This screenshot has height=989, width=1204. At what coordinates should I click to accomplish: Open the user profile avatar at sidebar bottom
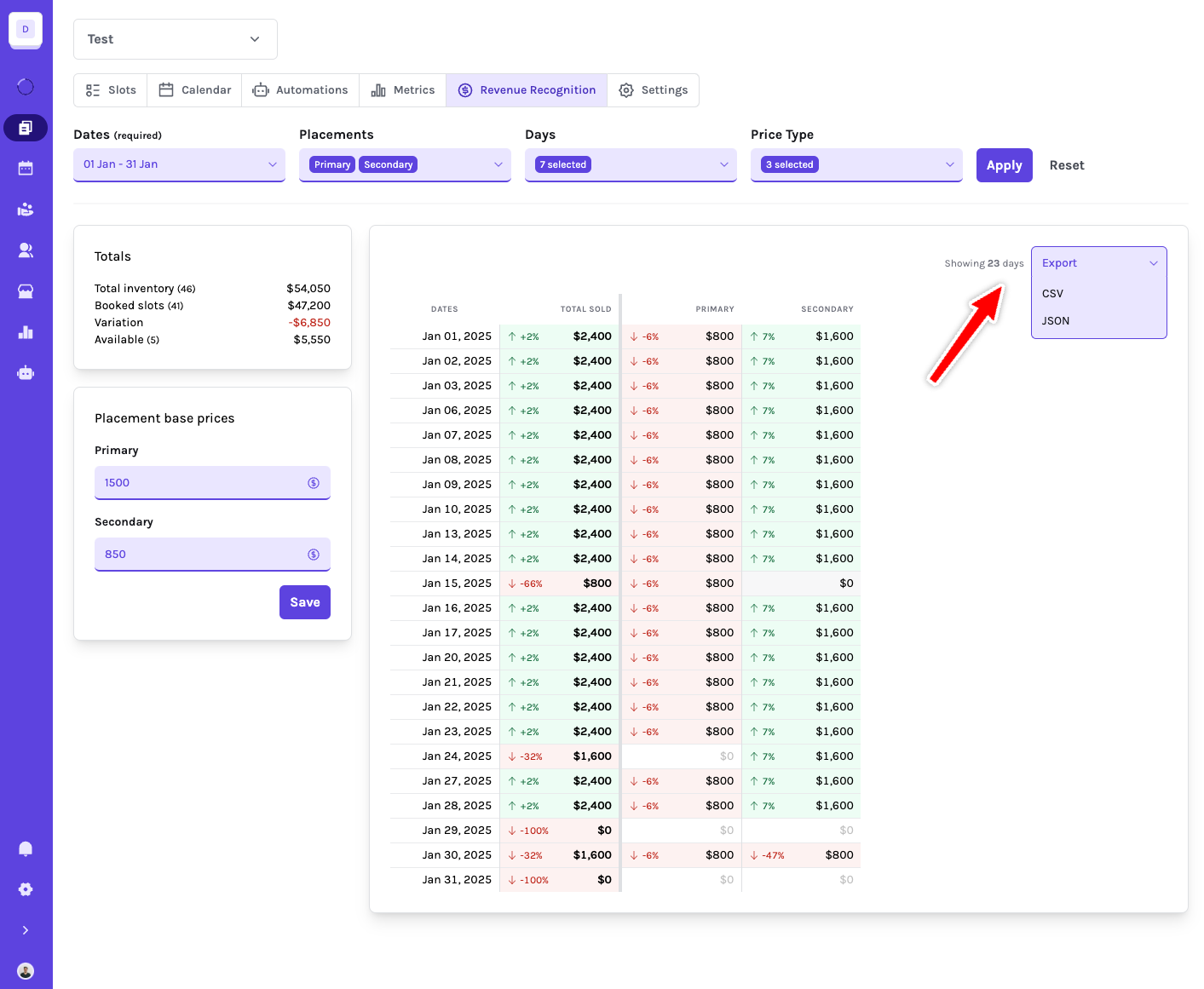click(x=26, y=971)
